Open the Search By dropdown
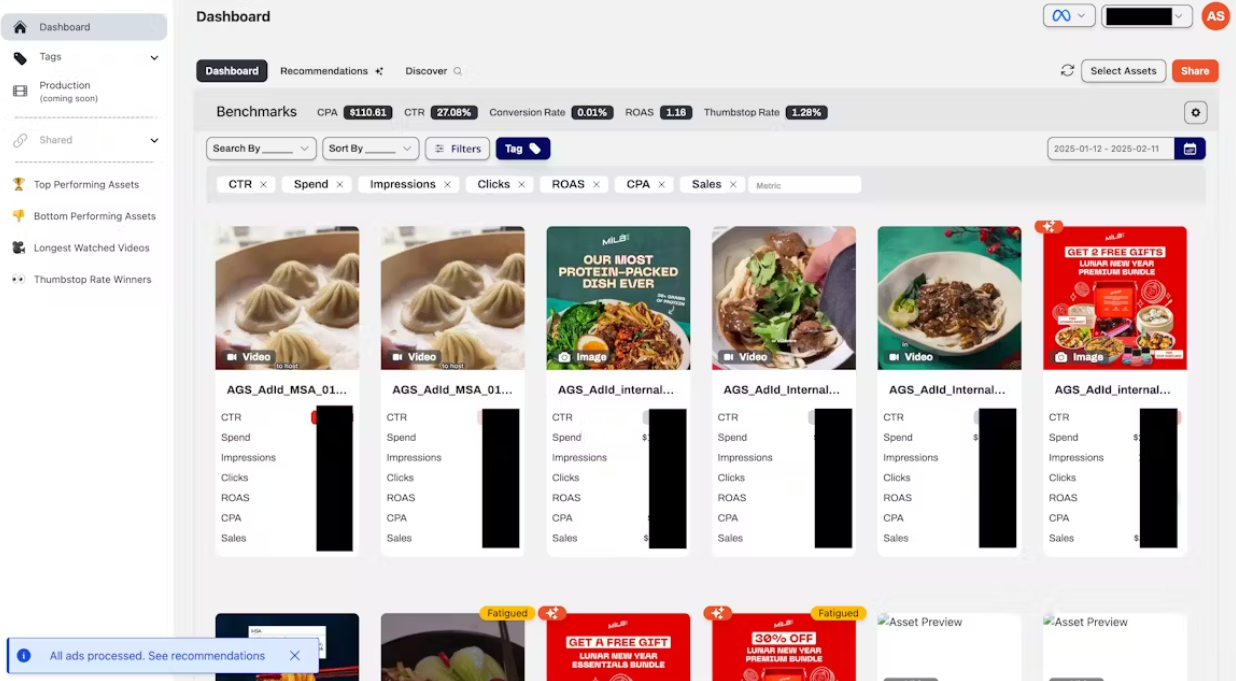1236x681 pixels. [261, 149]
